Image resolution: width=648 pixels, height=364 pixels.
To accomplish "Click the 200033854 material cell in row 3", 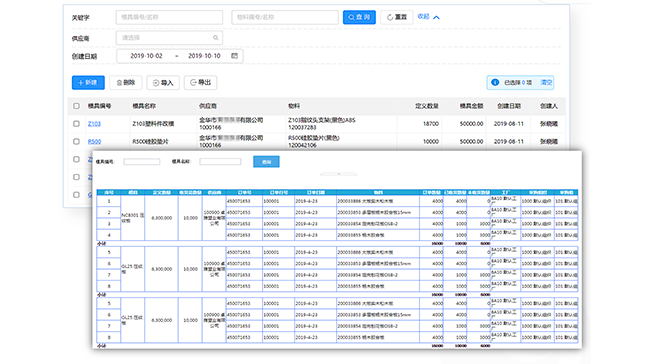I will (x=378, y=224).
